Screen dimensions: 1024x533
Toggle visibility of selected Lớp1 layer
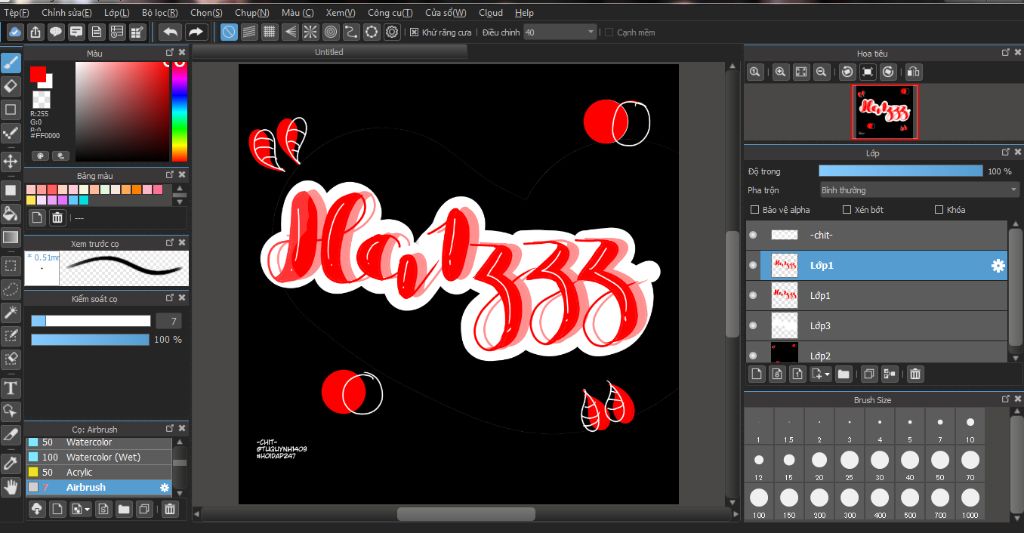point(753,265)
